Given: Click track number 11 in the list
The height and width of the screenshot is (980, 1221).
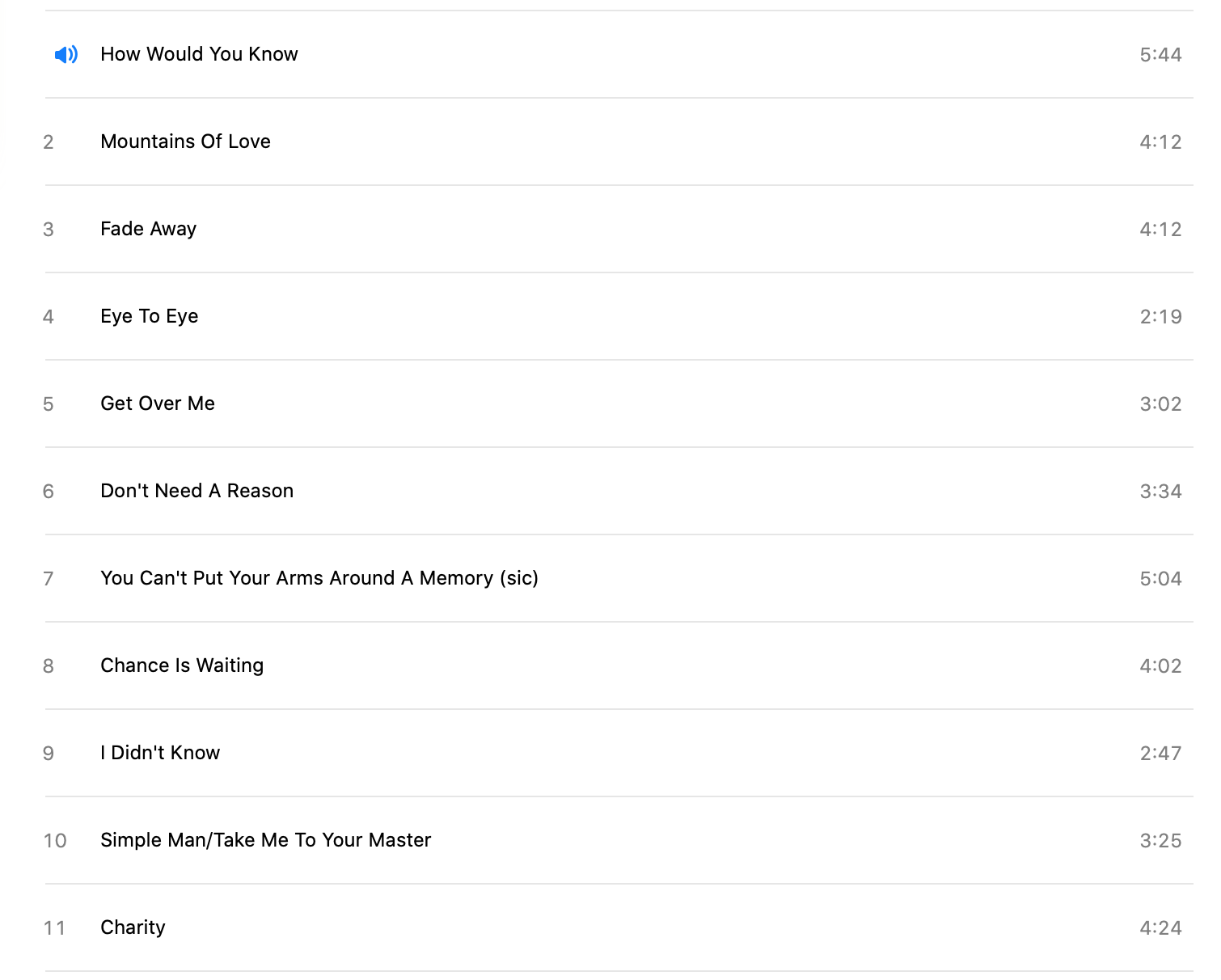Looking at the screenshot, I should click(x=55, y=928).
